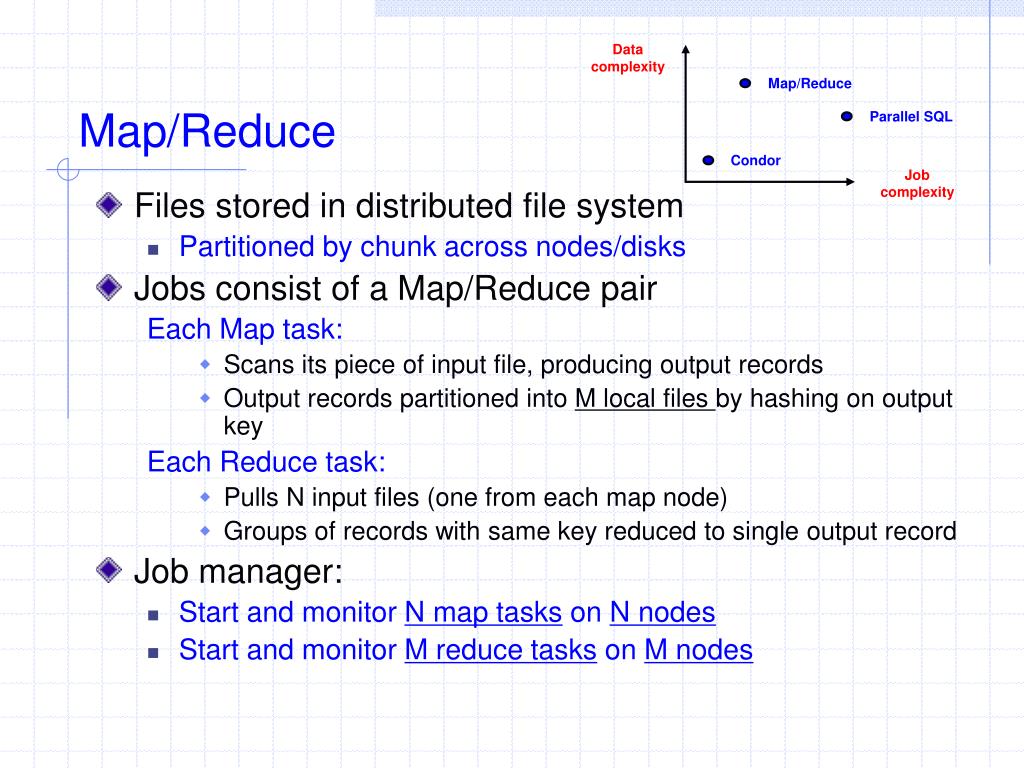Click the dot beside Map/Reduce in chart
1024x768 pixels.
745,83
